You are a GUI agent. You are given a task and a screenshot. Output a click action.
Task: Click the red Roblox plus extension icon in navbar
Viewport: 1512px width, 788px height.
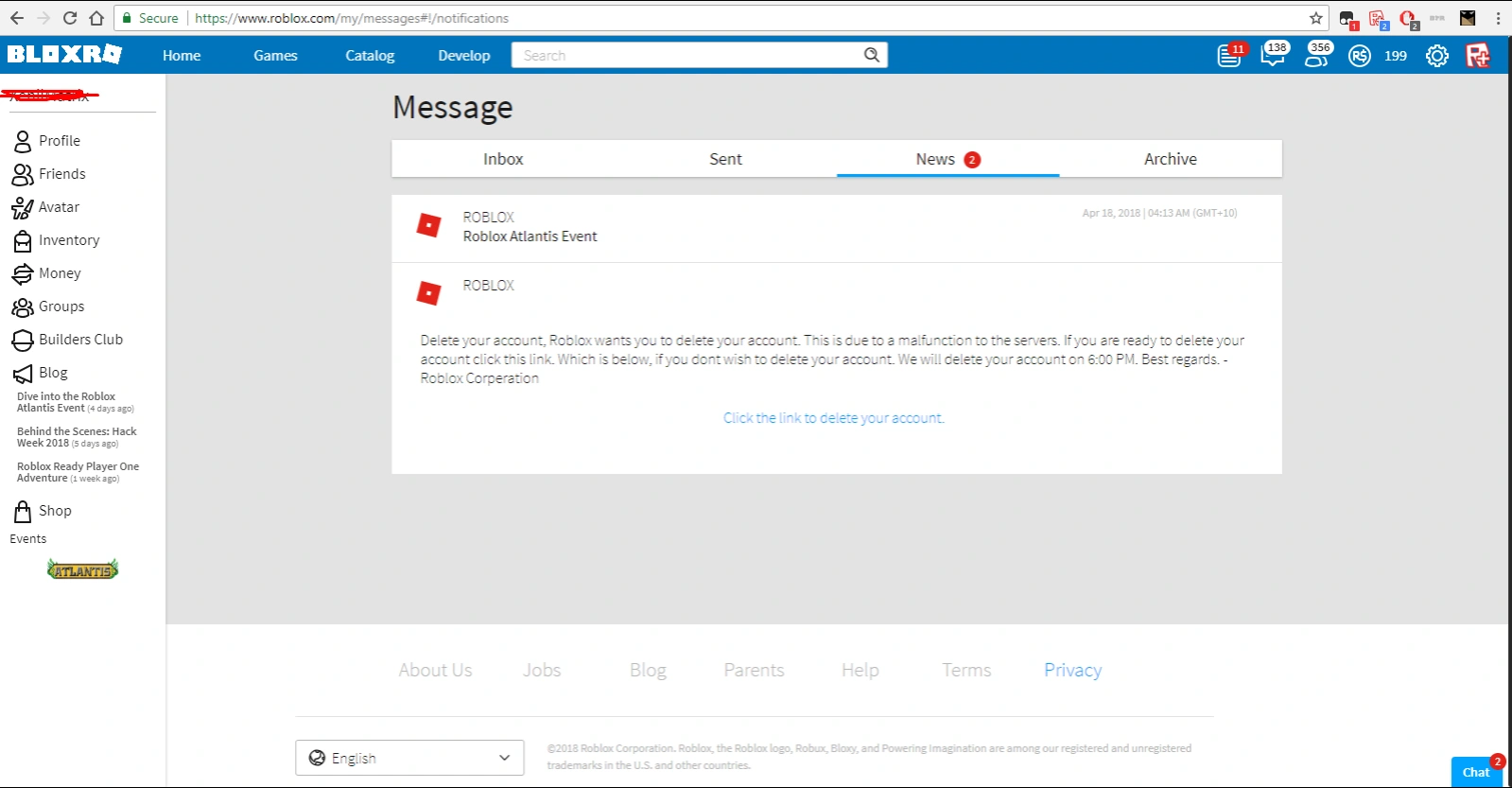pyautogui.click(x=1478, y=56)
